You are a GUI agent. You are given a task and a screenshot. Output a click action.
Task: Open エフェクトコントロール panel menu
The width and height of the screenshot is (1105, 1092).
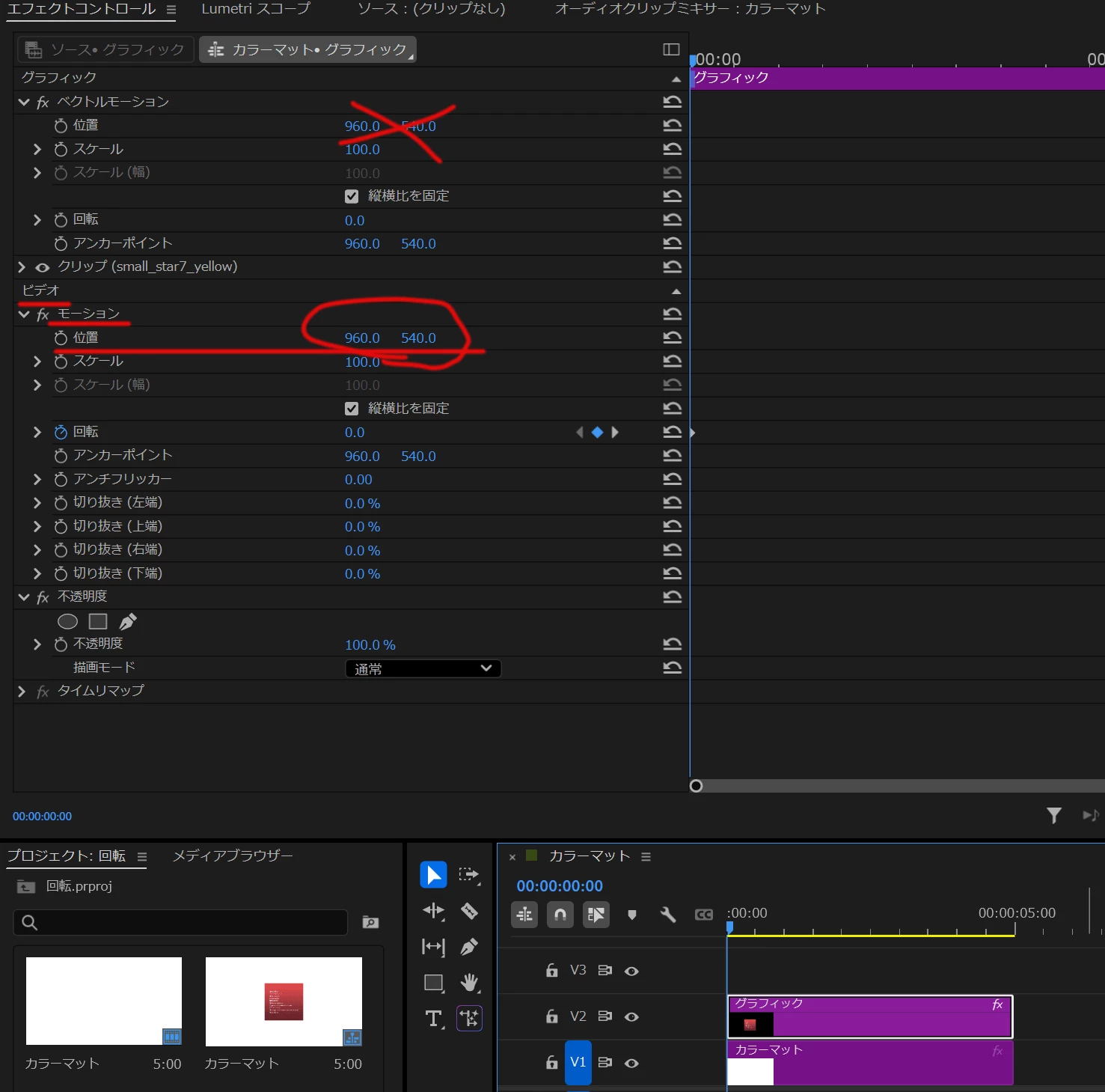[x=171, y=10]
